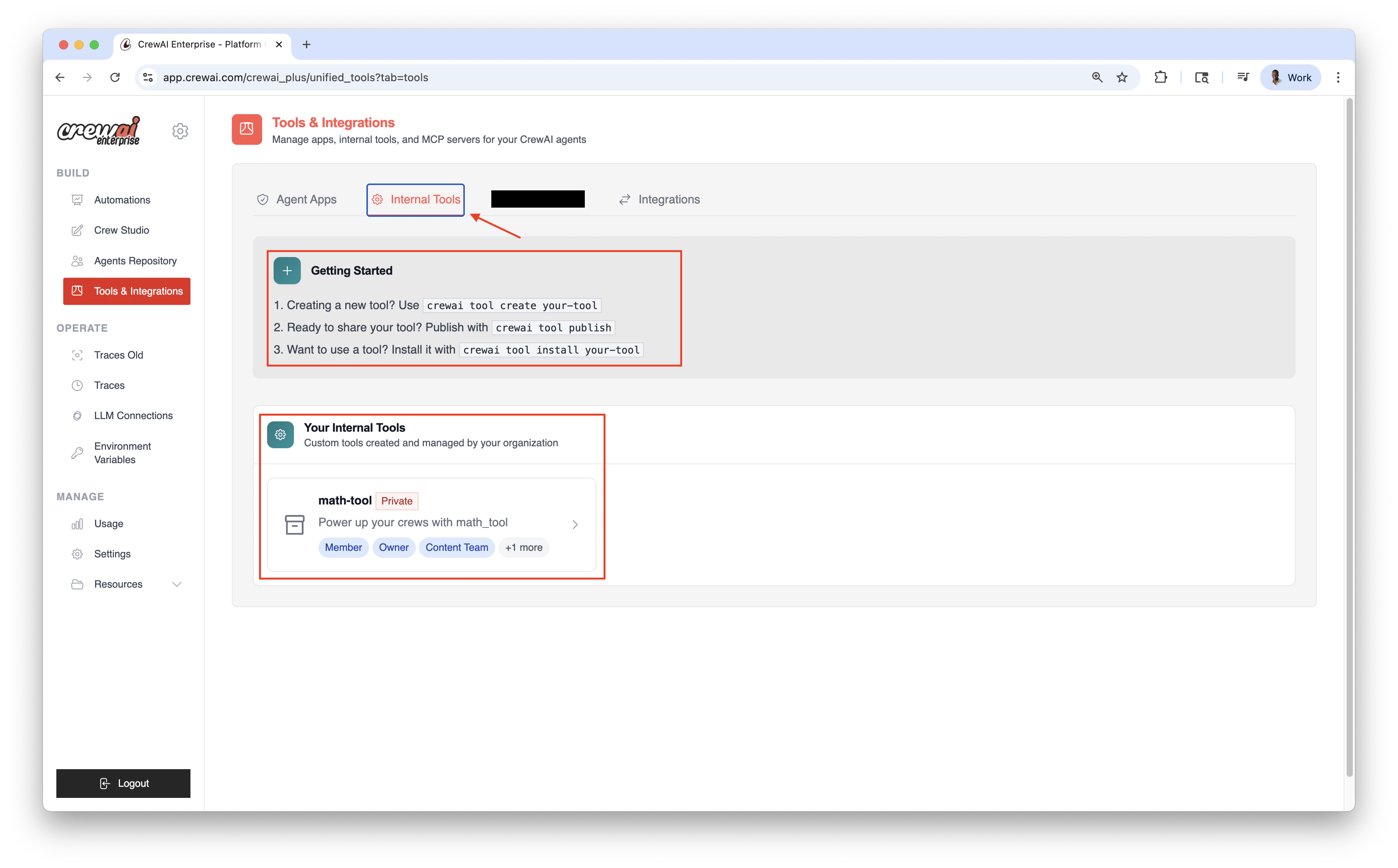Open the browser Extensions puzzle icon
Image resolution: width=1398 pixels, height=868 pixels.
coord(1160,77)
